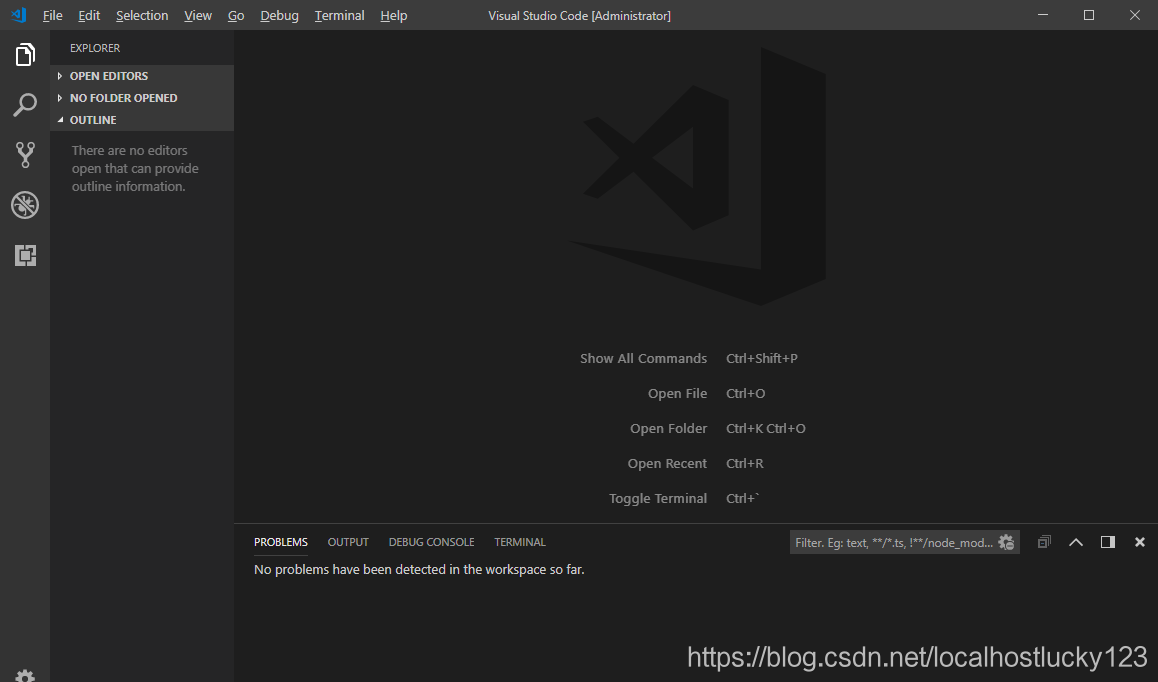
Task: Open the View menu
Action: 198,16
